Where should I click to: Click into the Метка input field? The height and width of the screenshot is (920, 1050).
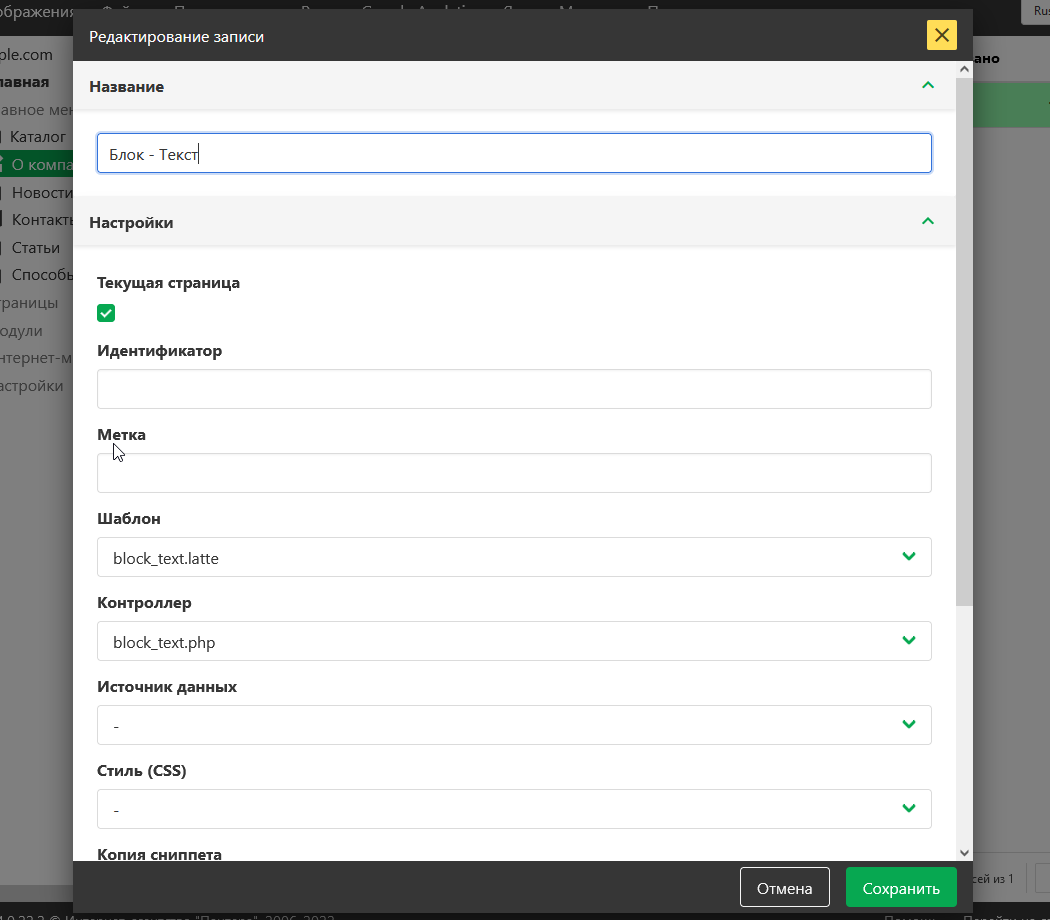[x=514, y=473]
